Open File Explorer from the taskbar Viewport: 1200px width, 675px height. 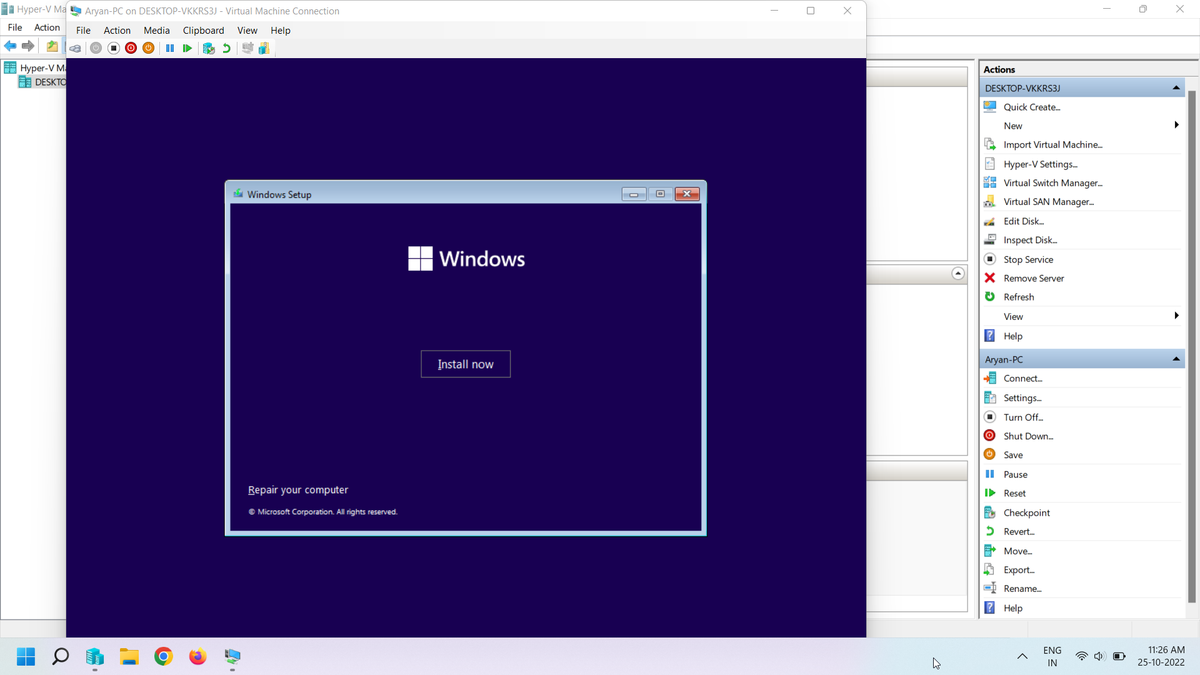pos(129,657)
